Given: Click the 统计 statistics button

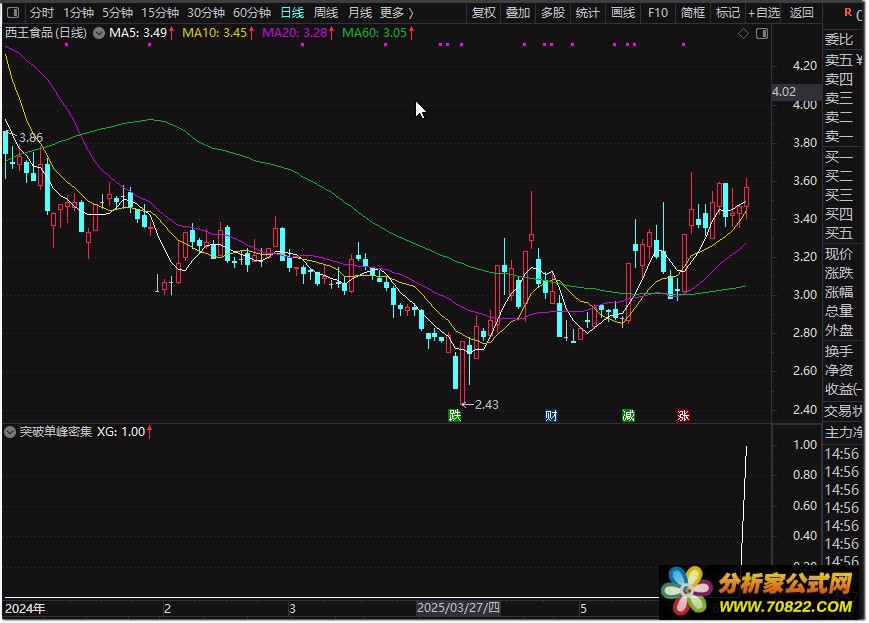Looking at the screenshot, I should tap(587, 12).
